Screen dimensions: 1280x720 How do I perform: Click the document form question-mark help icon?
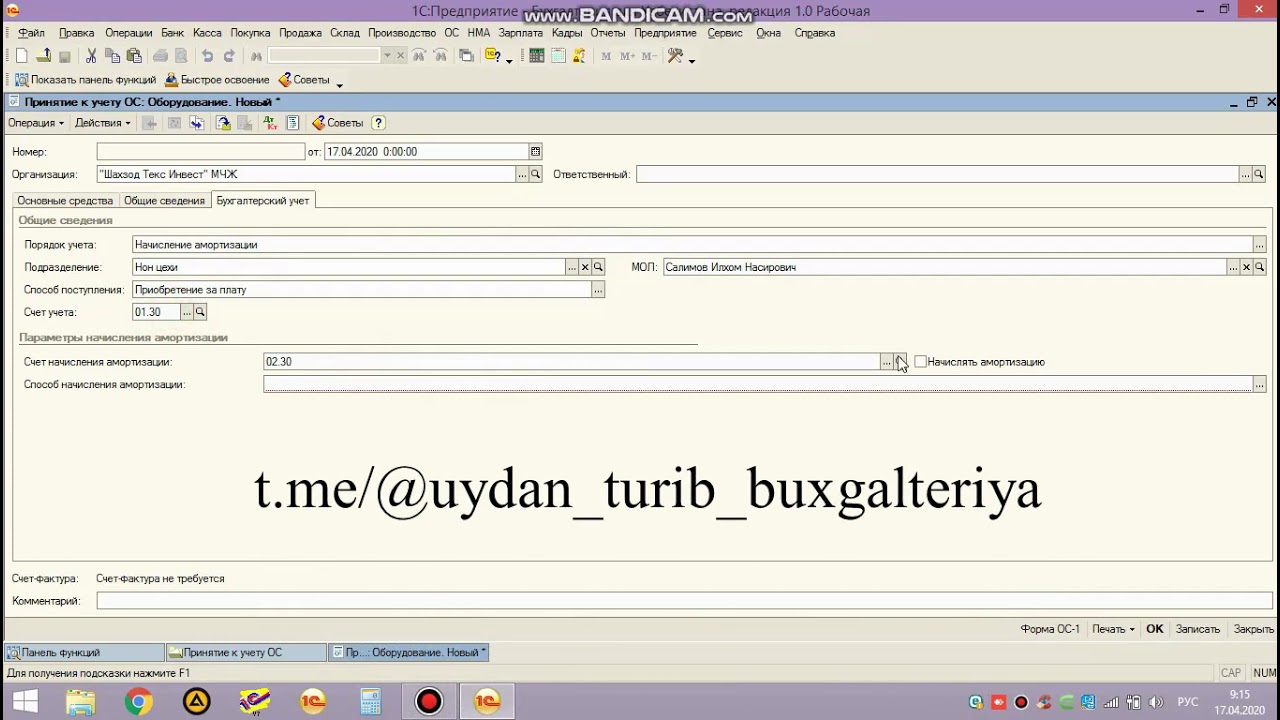(x=378, y=123)
